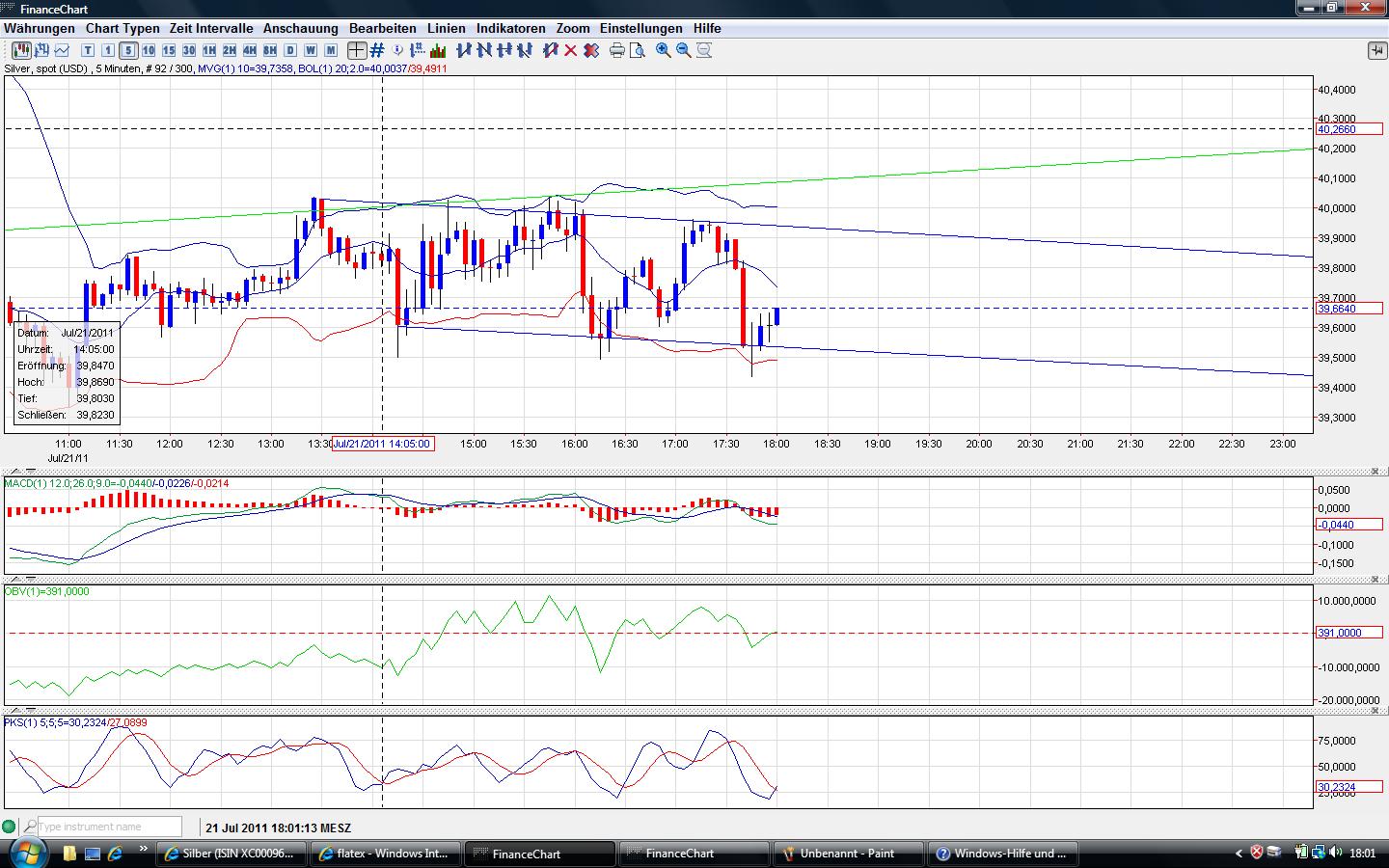Open the flatex Internet Explorer taskbar window

tap(384, 854)
